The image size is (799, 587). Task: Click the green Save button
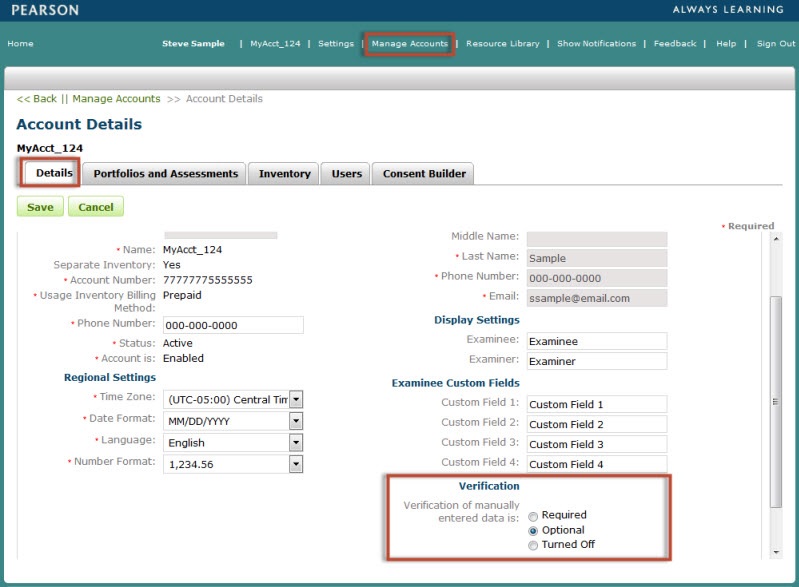[40, 207]
